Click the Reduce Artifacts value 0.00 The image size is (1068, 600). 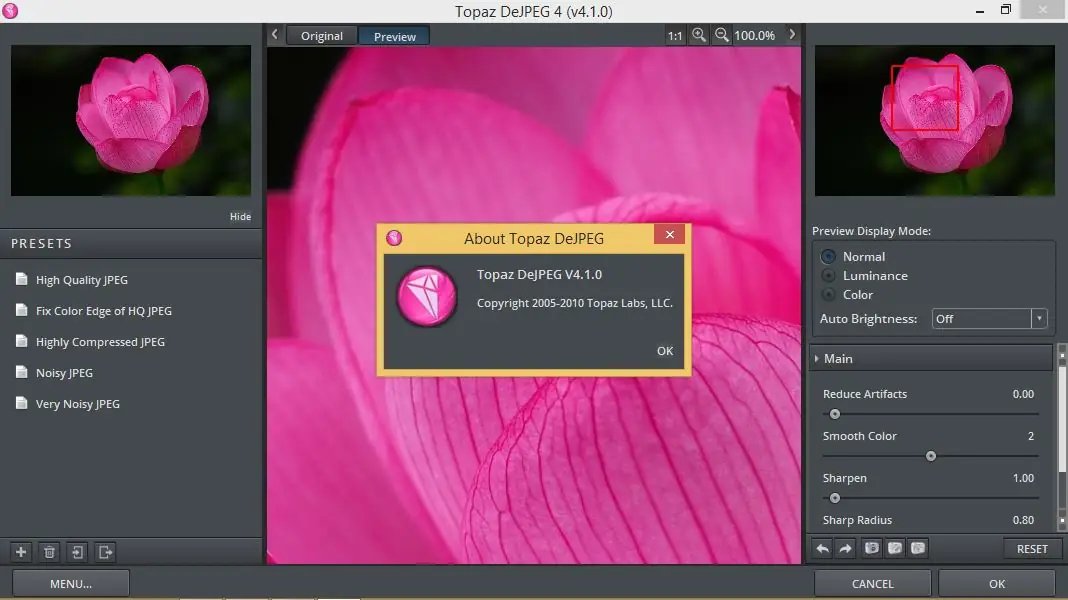[x=1023, y=394]
